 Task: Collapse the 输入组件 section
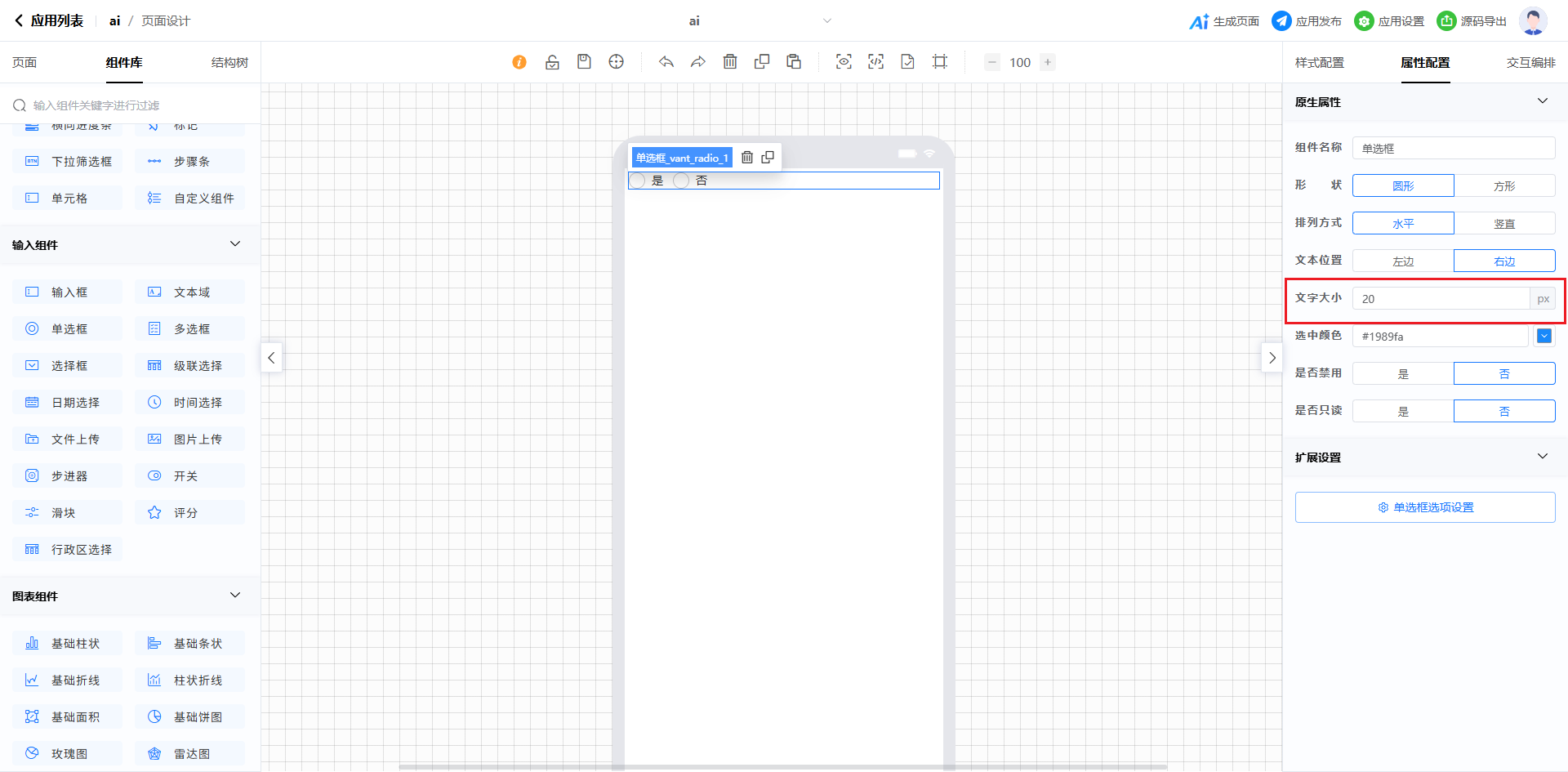[x=235, y=244]
